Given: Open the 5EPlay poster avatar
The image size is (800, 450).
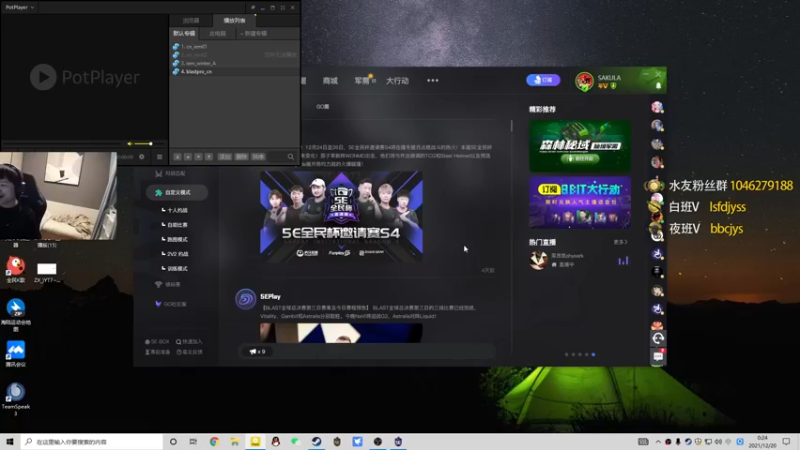Looking at the screenshot, I should (245, 299).
